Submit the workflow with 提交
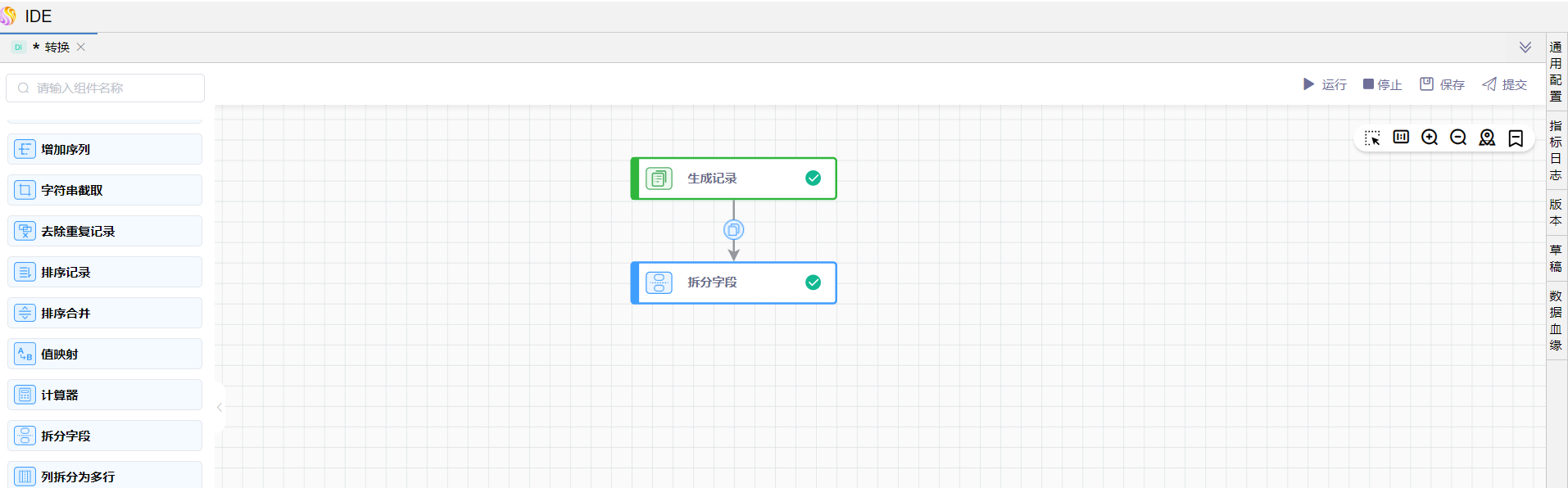The height and width of the screenshot is (488, 1568). [x=1504, y=84]
